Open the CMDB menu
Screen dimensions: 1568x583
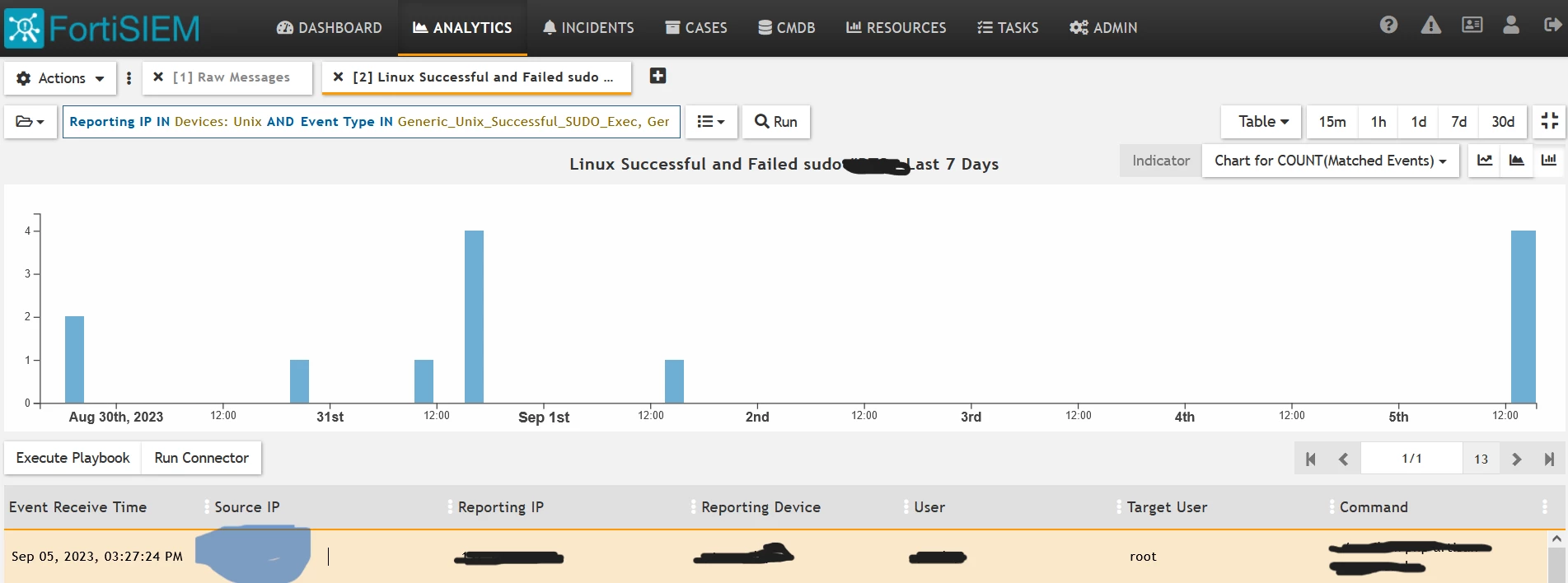click(787, 28)
